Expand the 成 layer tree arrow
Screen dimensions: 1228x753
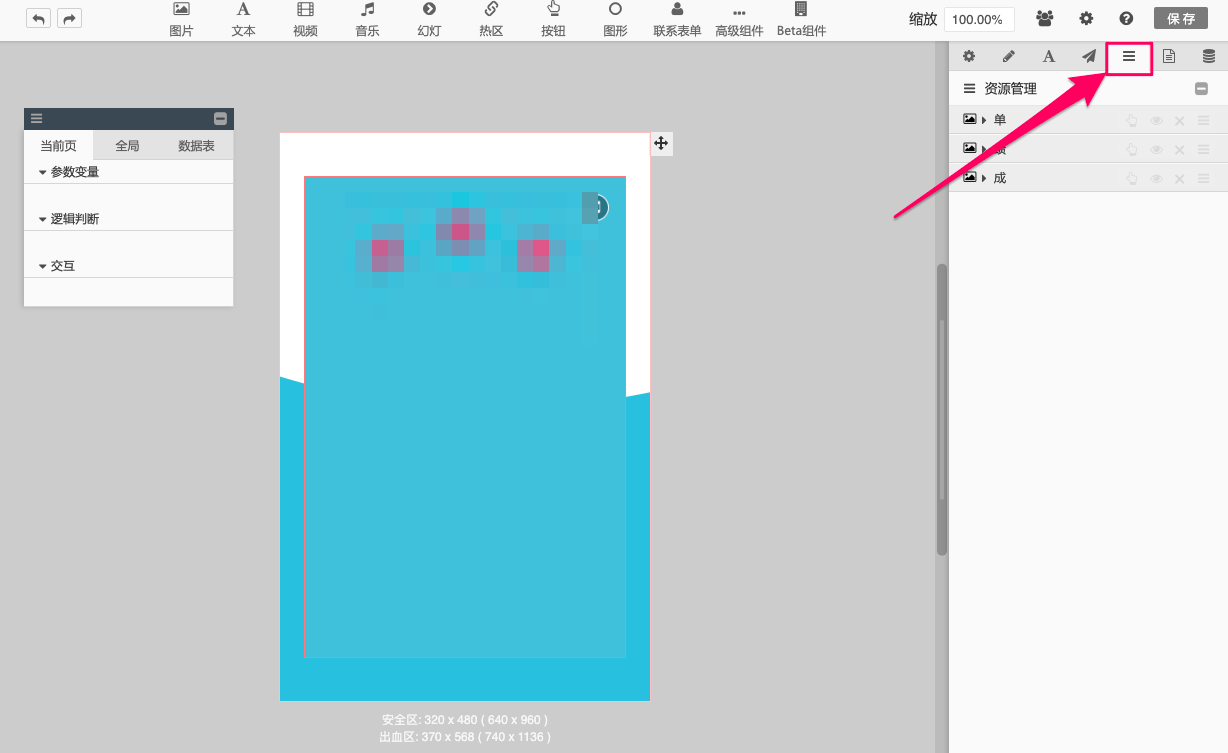click(984, 178)
